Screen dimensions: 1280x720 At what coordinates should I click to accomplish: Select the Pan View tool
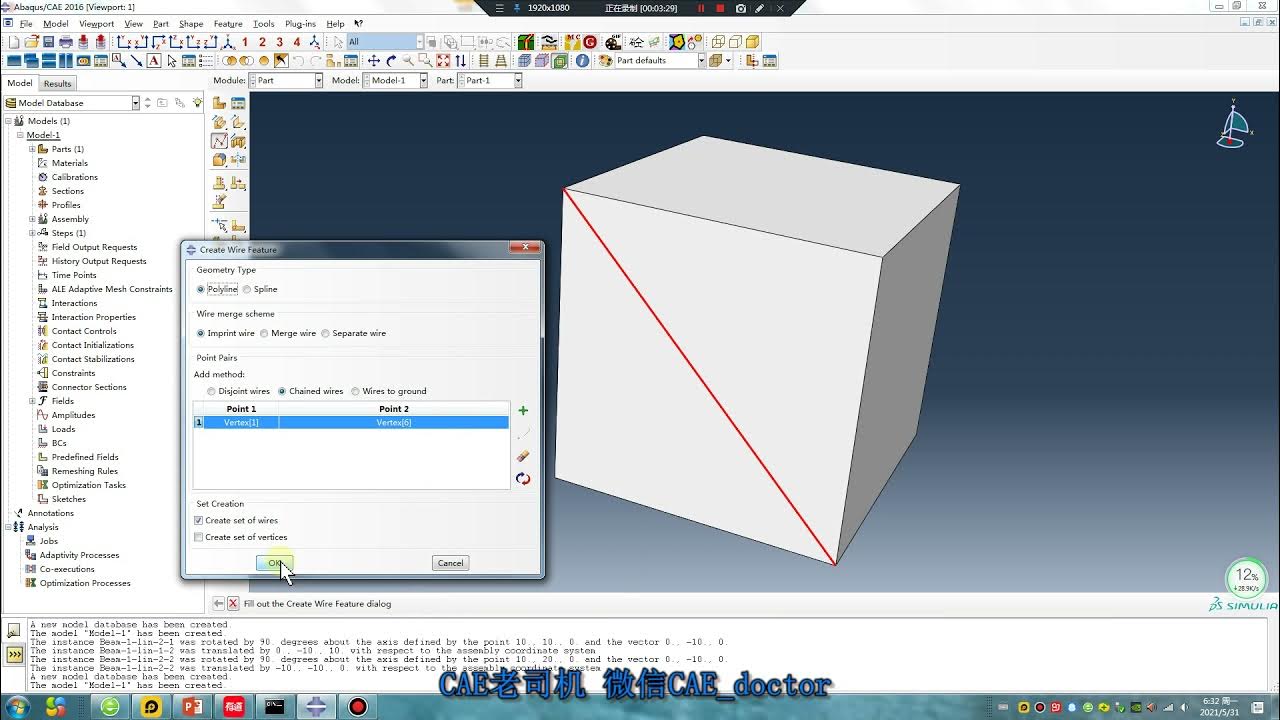coord(374,61)
